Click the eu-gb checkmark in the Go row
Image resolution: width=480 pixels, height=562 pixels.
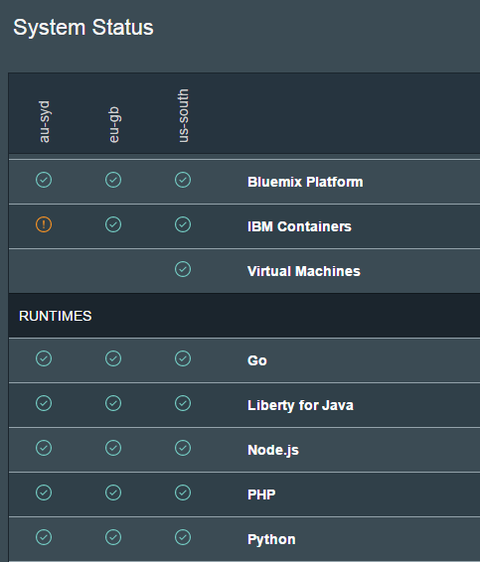pyautogui.click(x=113, y=358)
